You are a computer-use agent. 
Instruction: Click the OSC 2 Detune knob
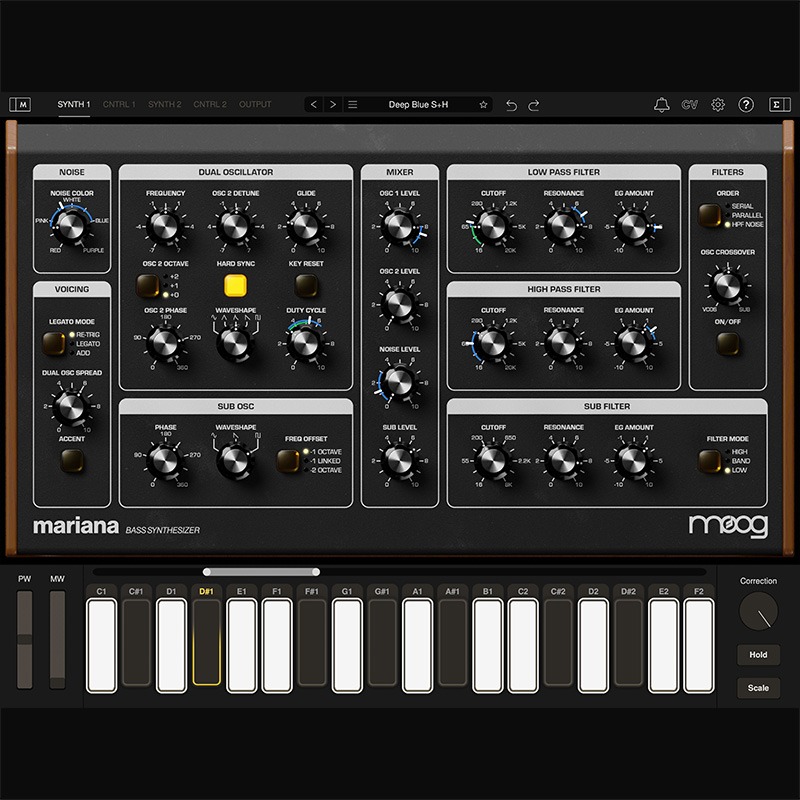[235, 226]
